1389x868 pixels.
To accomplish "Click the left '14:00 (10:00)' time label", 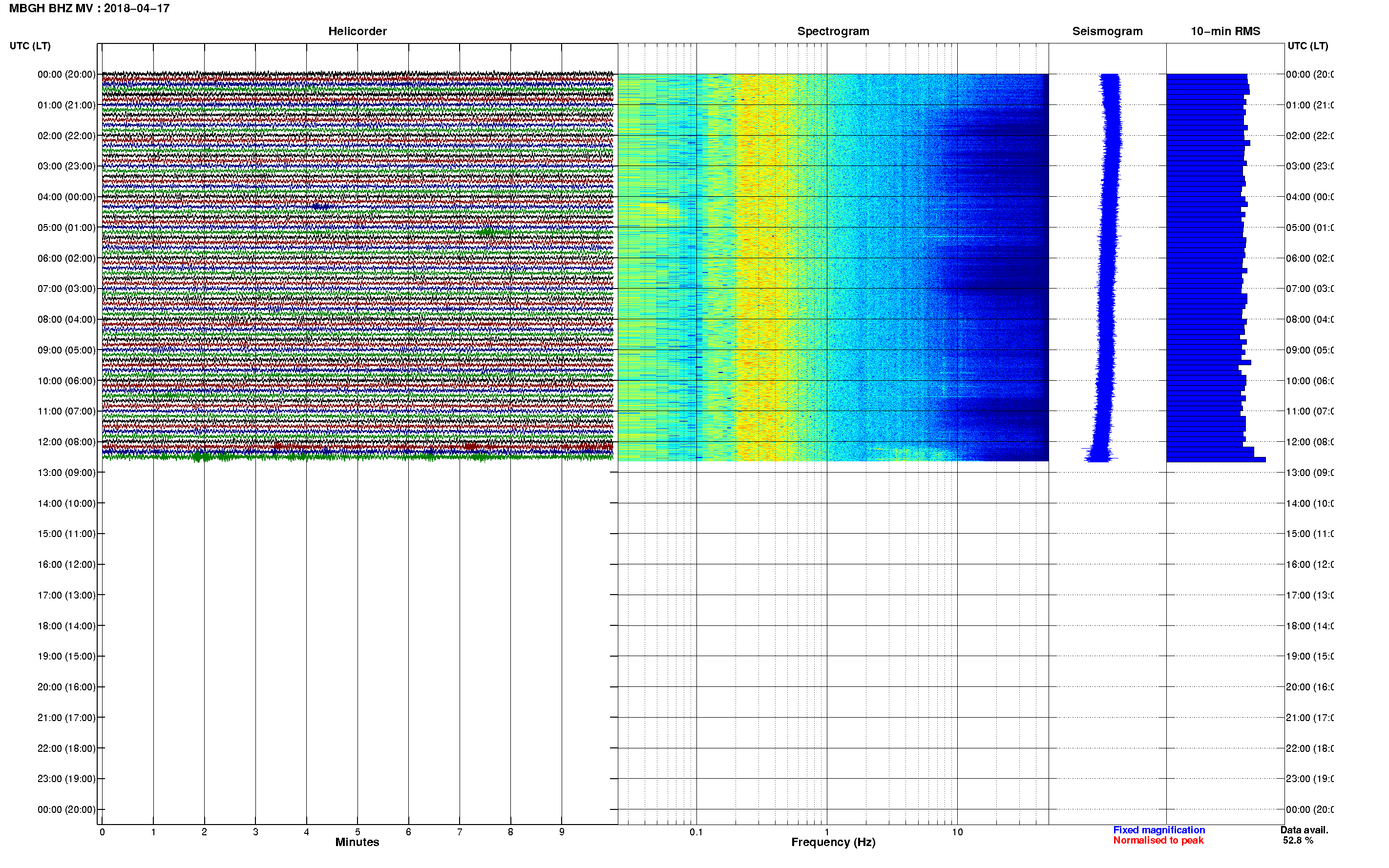I will coord(66,503).
